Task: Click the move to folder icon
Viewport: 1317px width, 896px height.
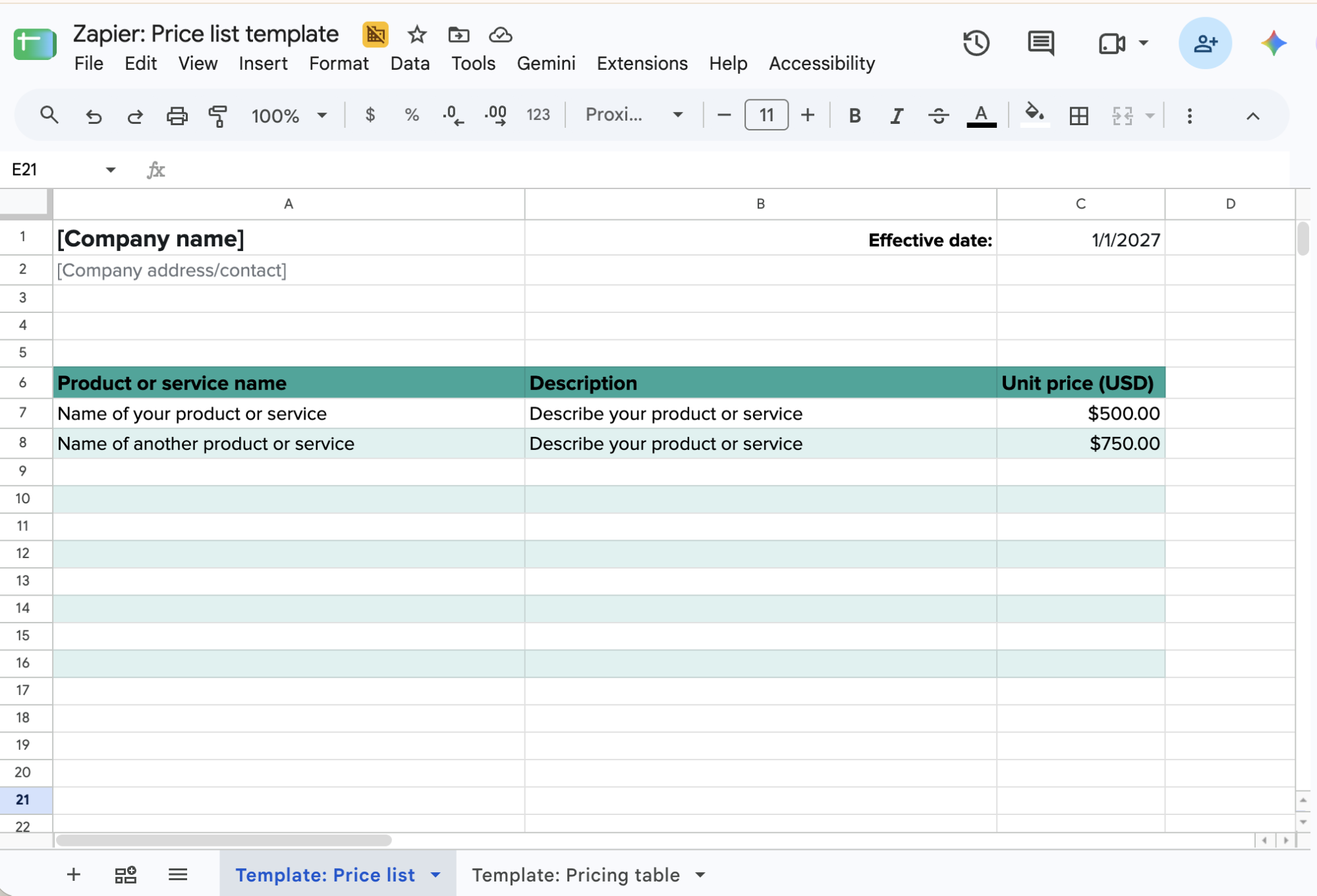Action: [x=459, y=34]
